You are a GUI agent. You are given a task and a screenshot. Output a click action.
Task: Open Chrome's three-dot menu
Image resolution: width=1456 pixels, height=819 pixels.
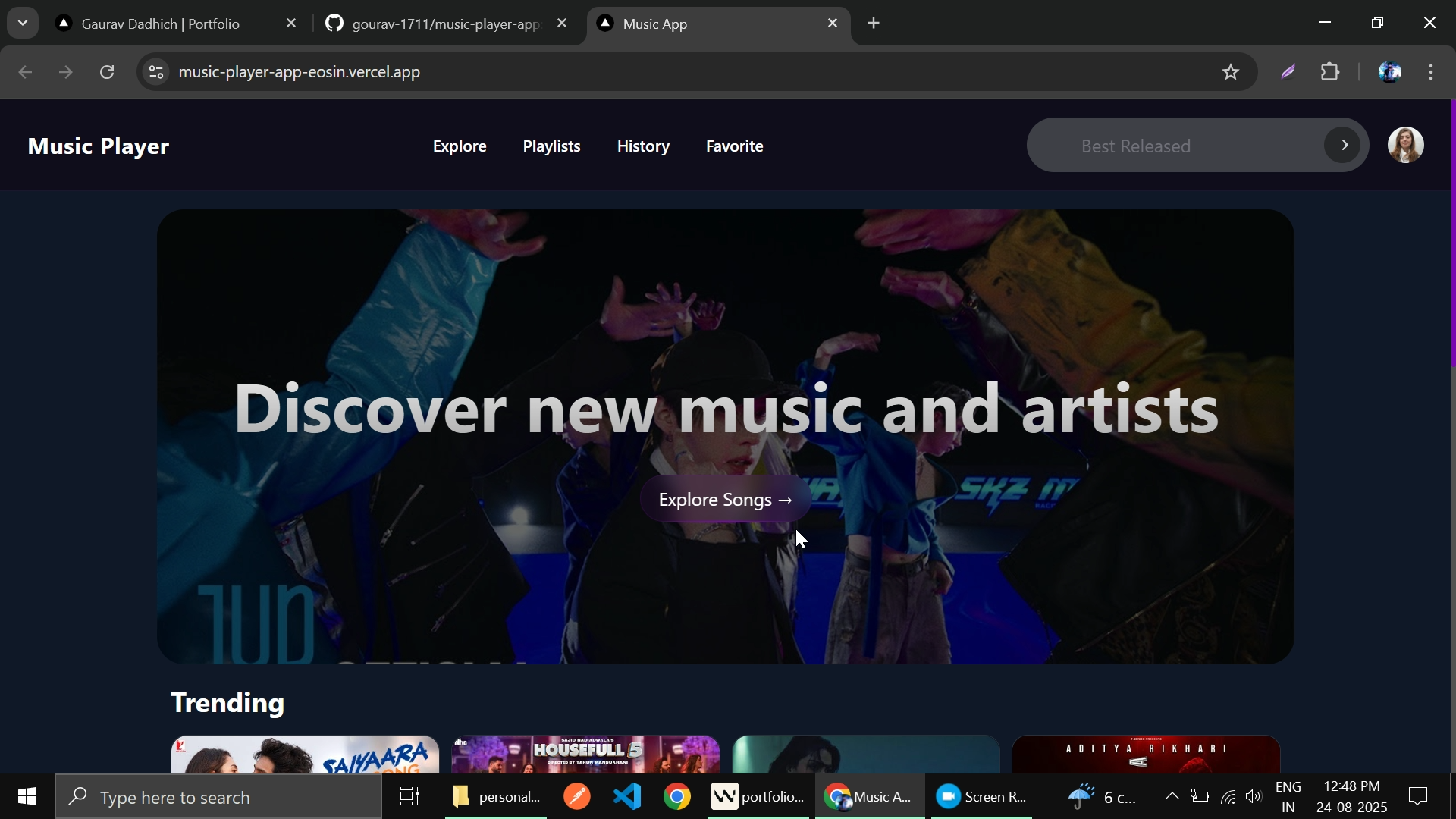1431,71
